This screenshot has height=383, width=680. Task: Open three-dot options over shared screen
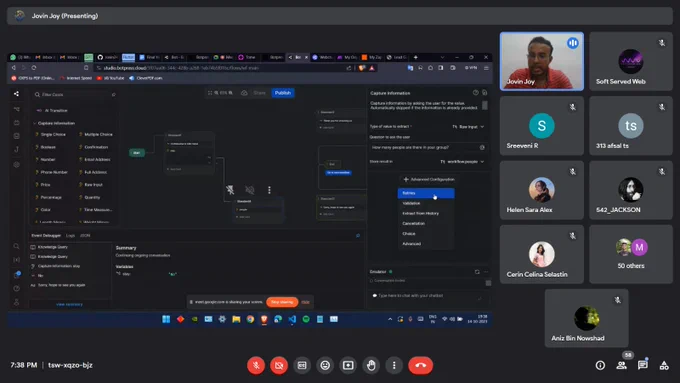269,190
